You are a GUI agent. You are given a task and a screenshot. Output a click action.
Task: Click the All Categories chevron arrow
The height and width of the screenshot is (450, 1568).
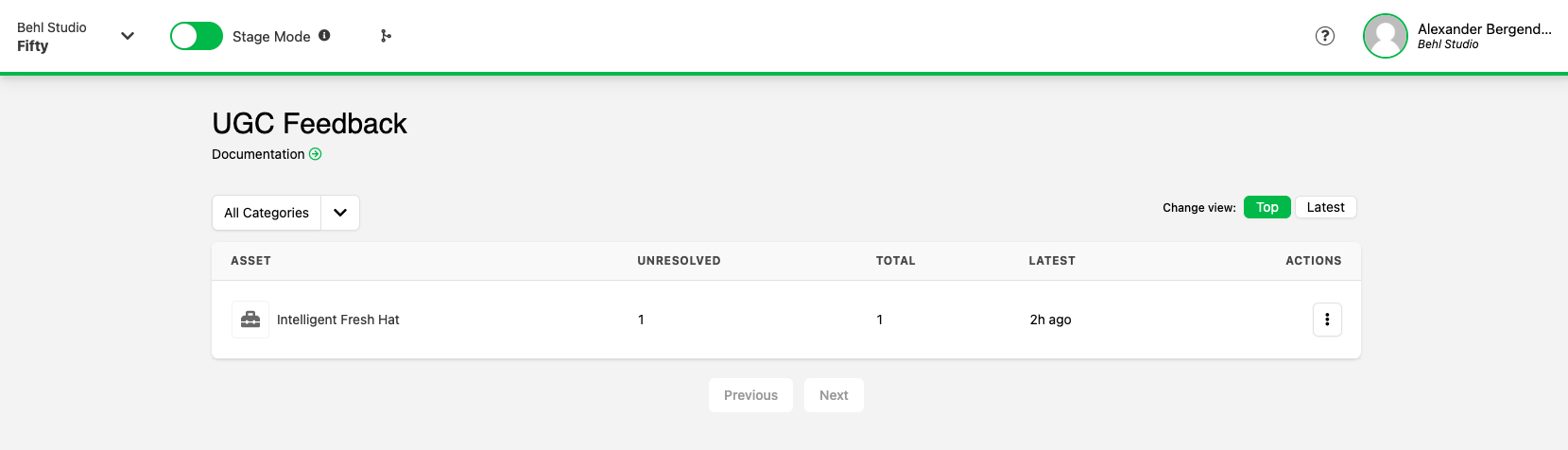coord(340,213)
